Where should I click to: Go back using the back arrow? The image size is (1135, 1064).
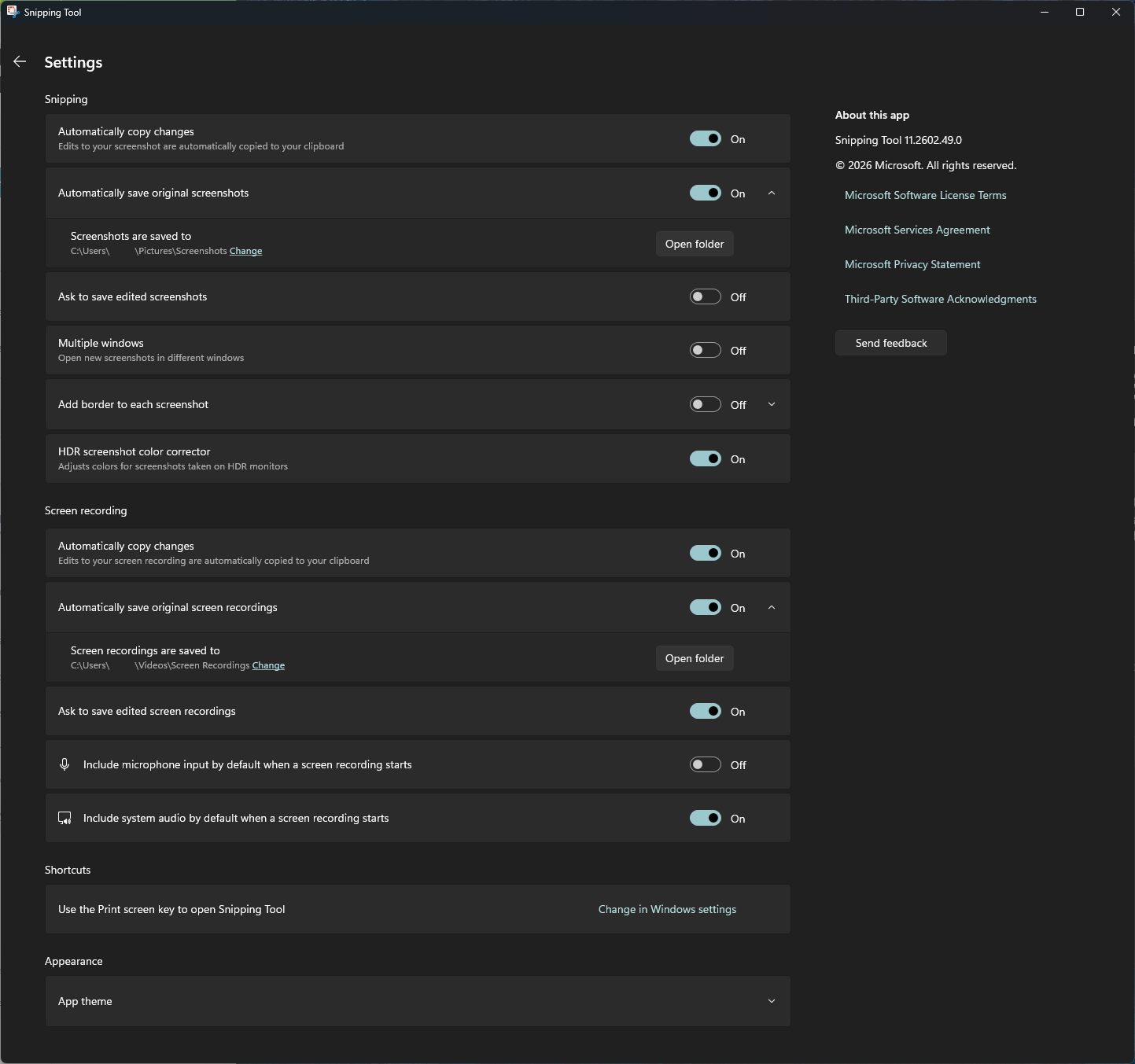[x=20, y=61]
